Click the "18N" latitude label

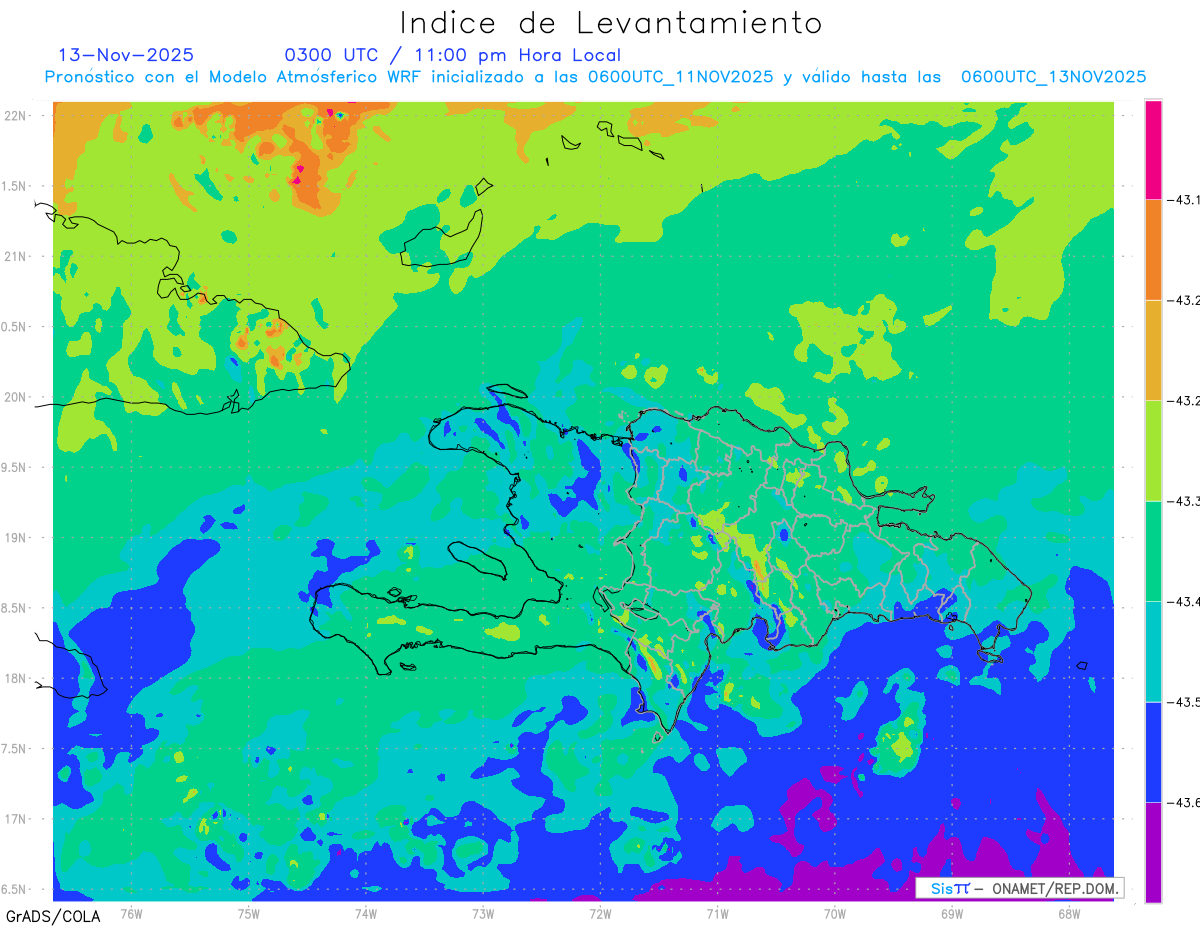(15, 679)
